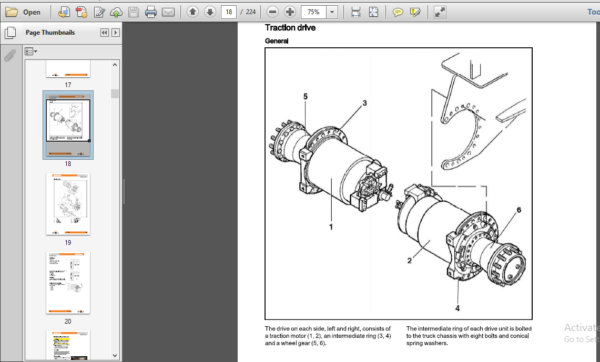Show the attachments paperclip panel
This screenshot has height=362, width=600.
coord(10,56)
